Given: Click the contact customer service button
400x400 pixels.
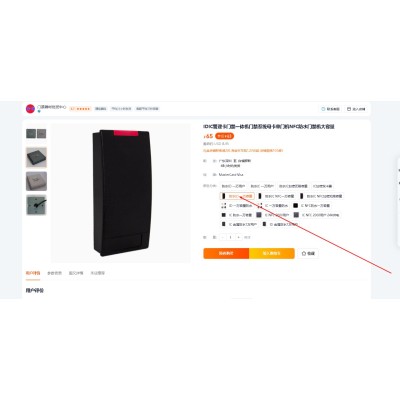Looking at the screenshot, I should tap(330, 109).
